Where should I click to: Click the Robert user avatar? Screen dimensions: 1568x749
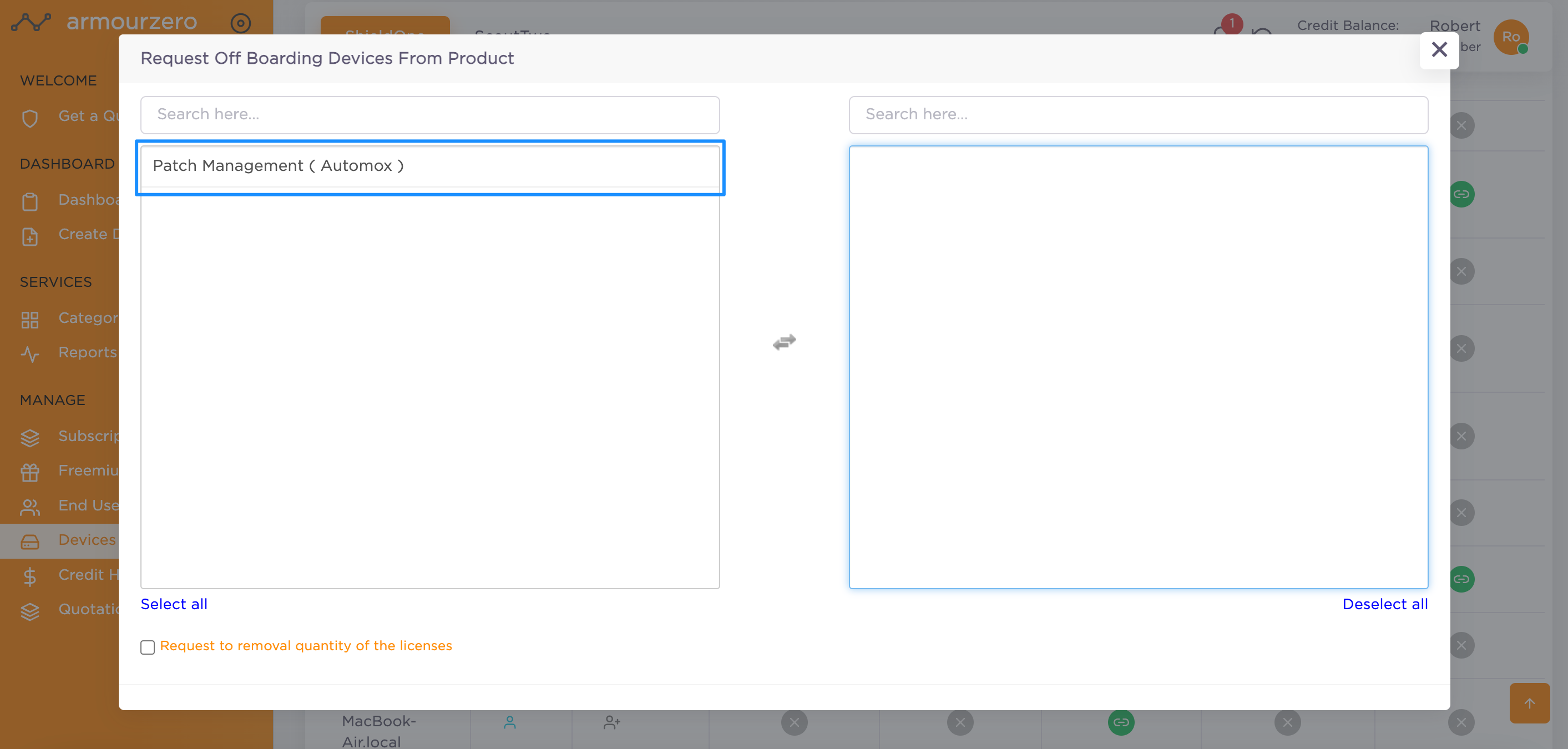pos(1511,37)
